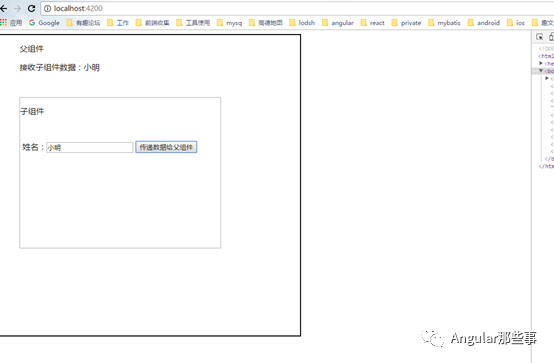Open the 应用 apps shortcut
The height and width of the screenshot is (363, 554).
[x=11, y=23]
